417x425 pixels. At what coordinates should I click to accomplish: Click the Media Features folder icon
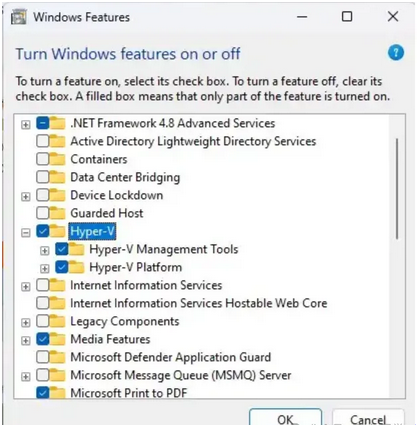coord(58,339)
